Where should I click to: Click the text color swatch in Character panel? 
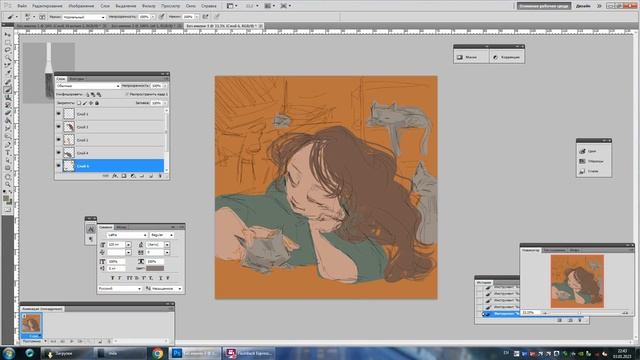click(x=155, y=268)
